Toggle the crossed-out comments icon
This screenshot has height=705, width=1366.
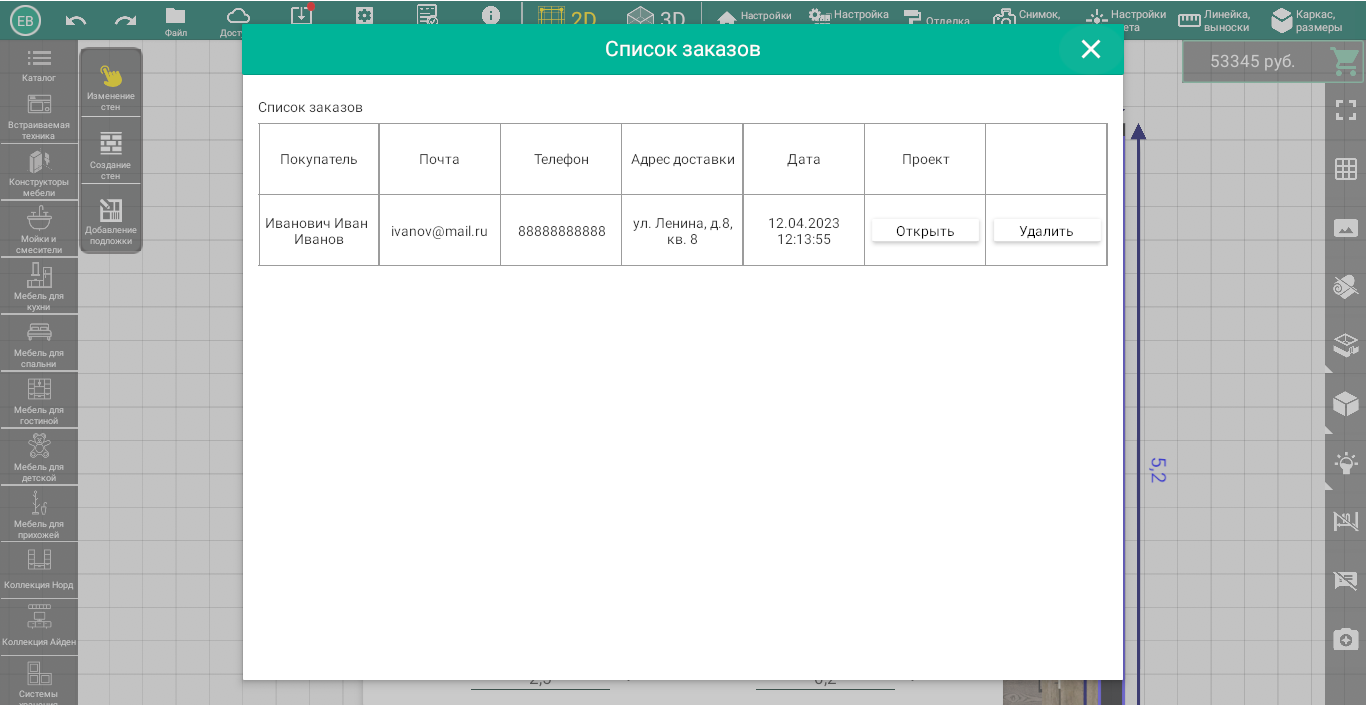(x=1346, y=580)
